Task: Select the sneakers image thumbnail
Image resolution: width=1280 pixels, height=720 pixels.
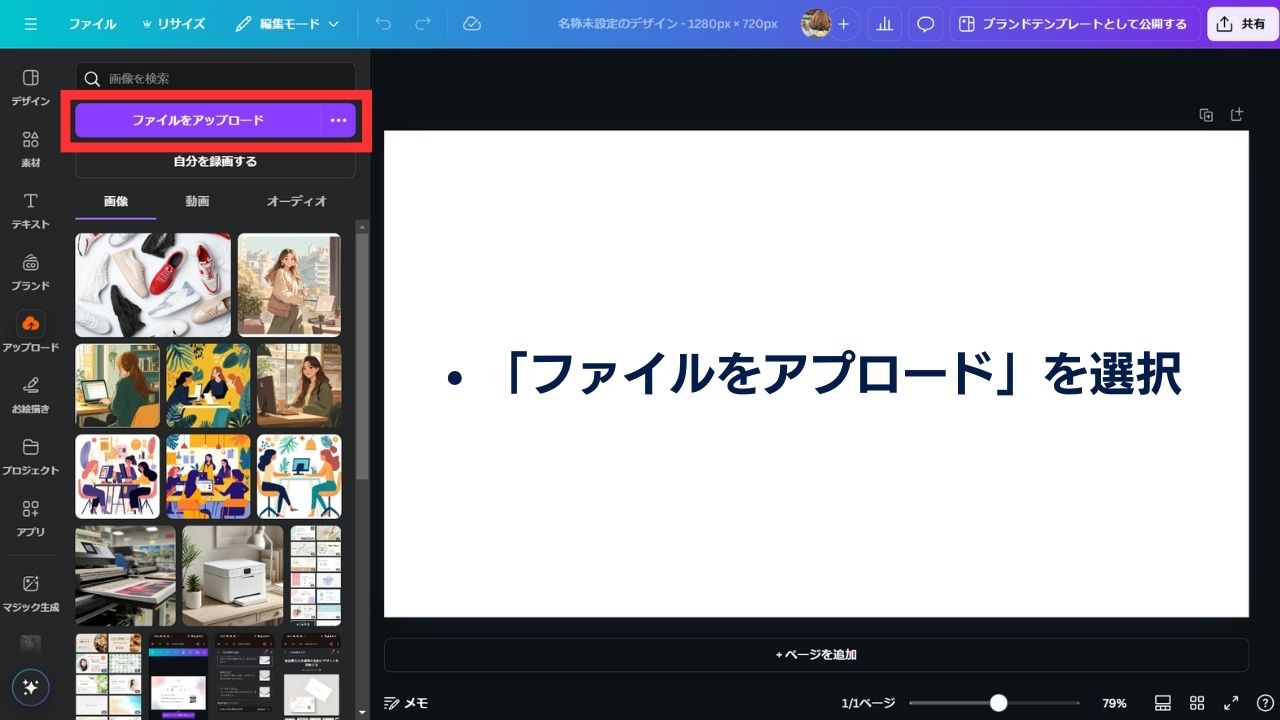Action: (x=152, y=284)
